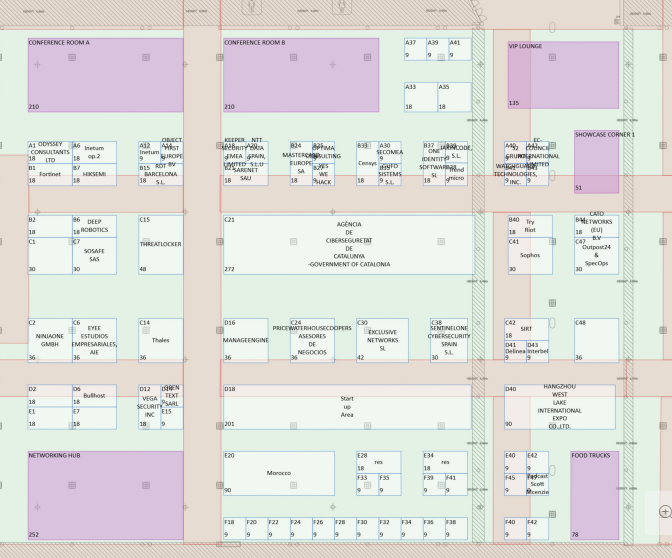The image size is (672, 558).
Task: Select Conference Room A area
Action: click(x=105, y=75)
